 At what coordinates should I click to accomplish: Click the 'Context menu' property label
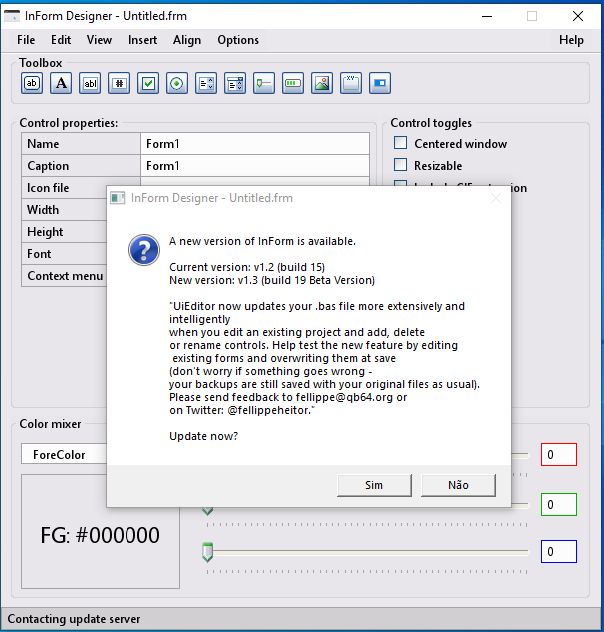pyautogui.click(x=65, y=276)
